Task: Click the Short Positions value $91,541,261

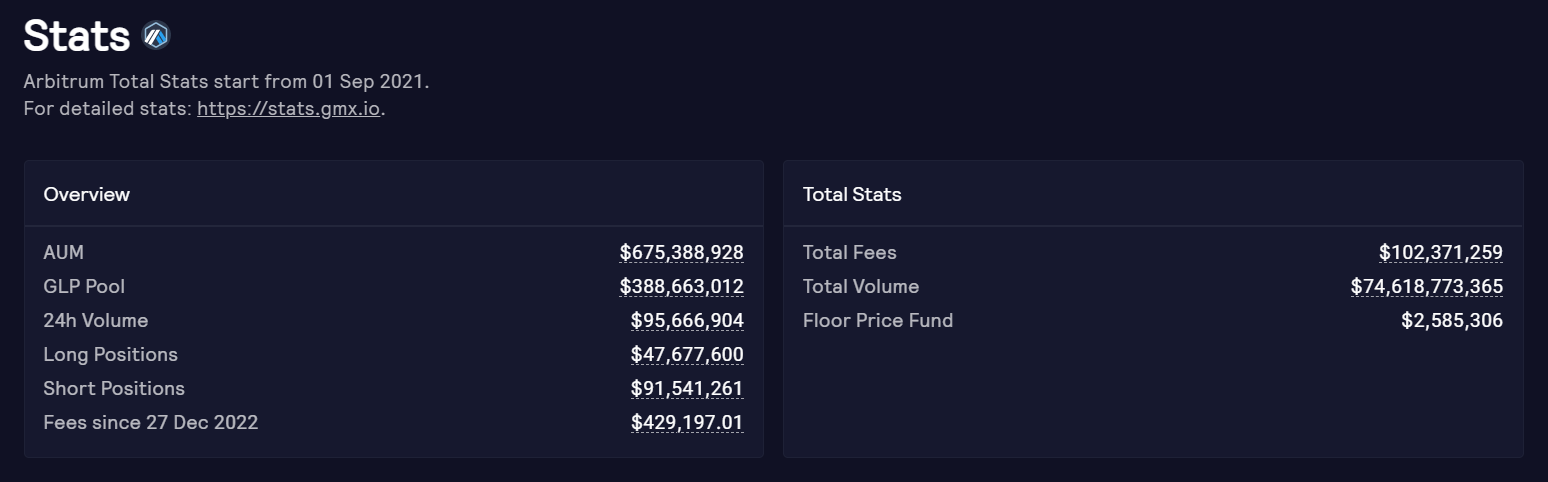Action: 687,388
